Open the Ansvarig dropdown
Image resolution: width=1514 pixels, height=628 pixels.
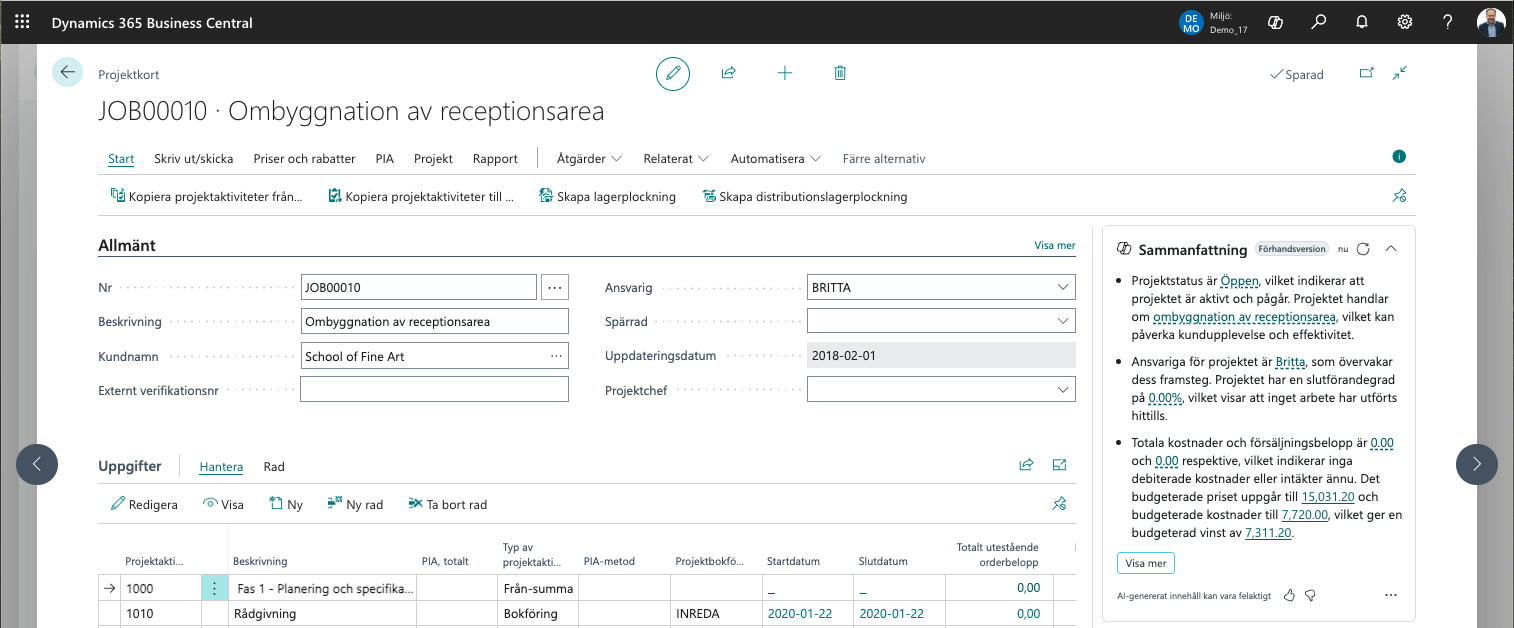pos(1062,287)
